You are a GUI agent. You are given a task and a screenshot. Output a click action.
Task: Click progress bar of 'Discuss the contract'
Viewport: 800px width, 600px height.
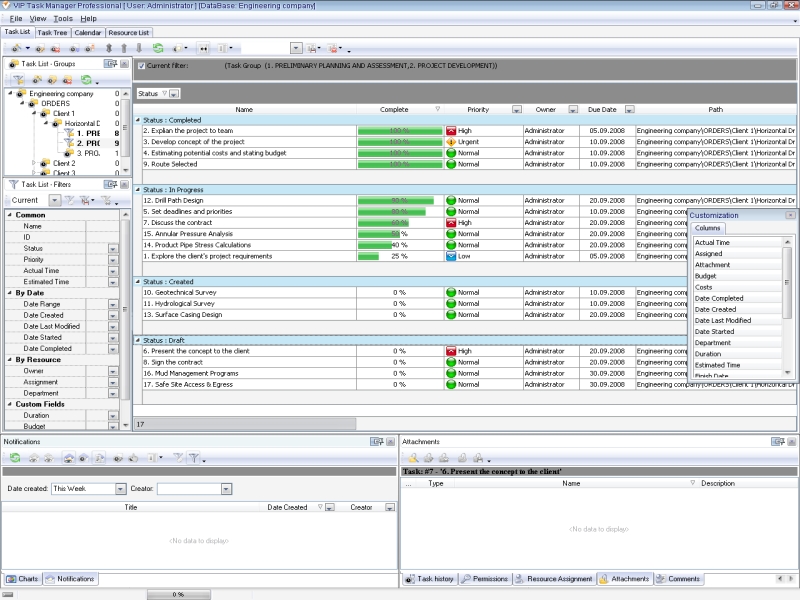400,223
